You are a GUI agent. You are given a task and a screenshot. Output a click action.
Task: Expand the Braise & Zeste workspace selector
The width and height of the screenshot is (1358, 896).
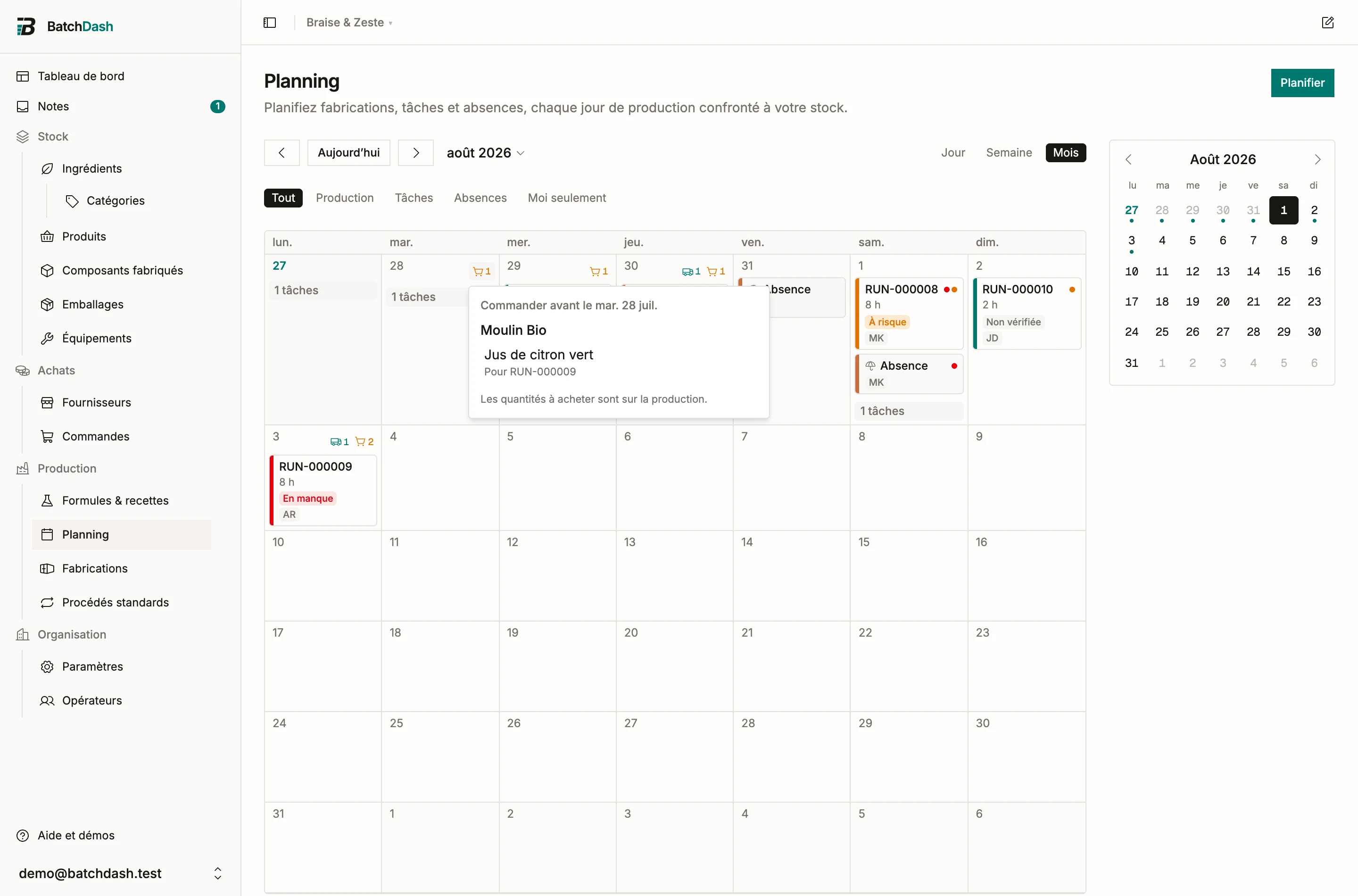(349, 22)
